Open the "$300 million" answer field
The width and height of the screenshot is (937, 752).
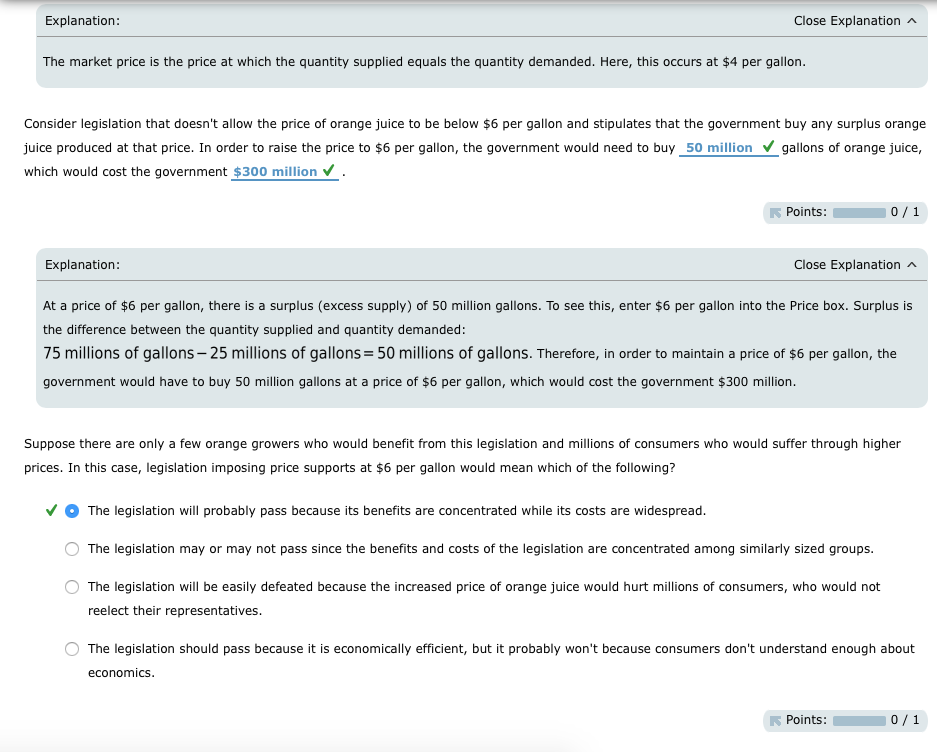(274, 172)
